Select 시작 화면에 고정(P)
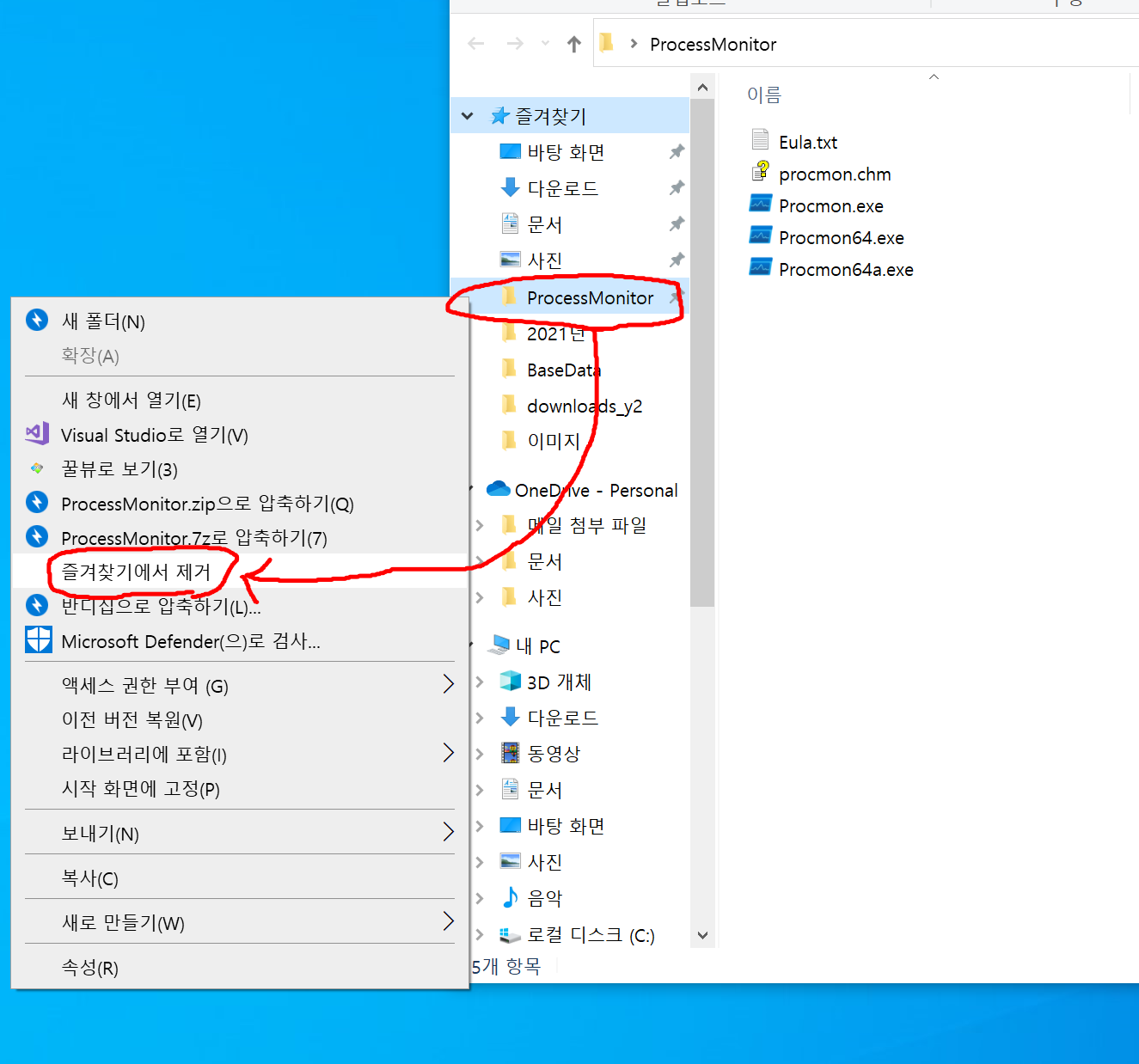1139x1064 pixels. (x=240, y=788)
